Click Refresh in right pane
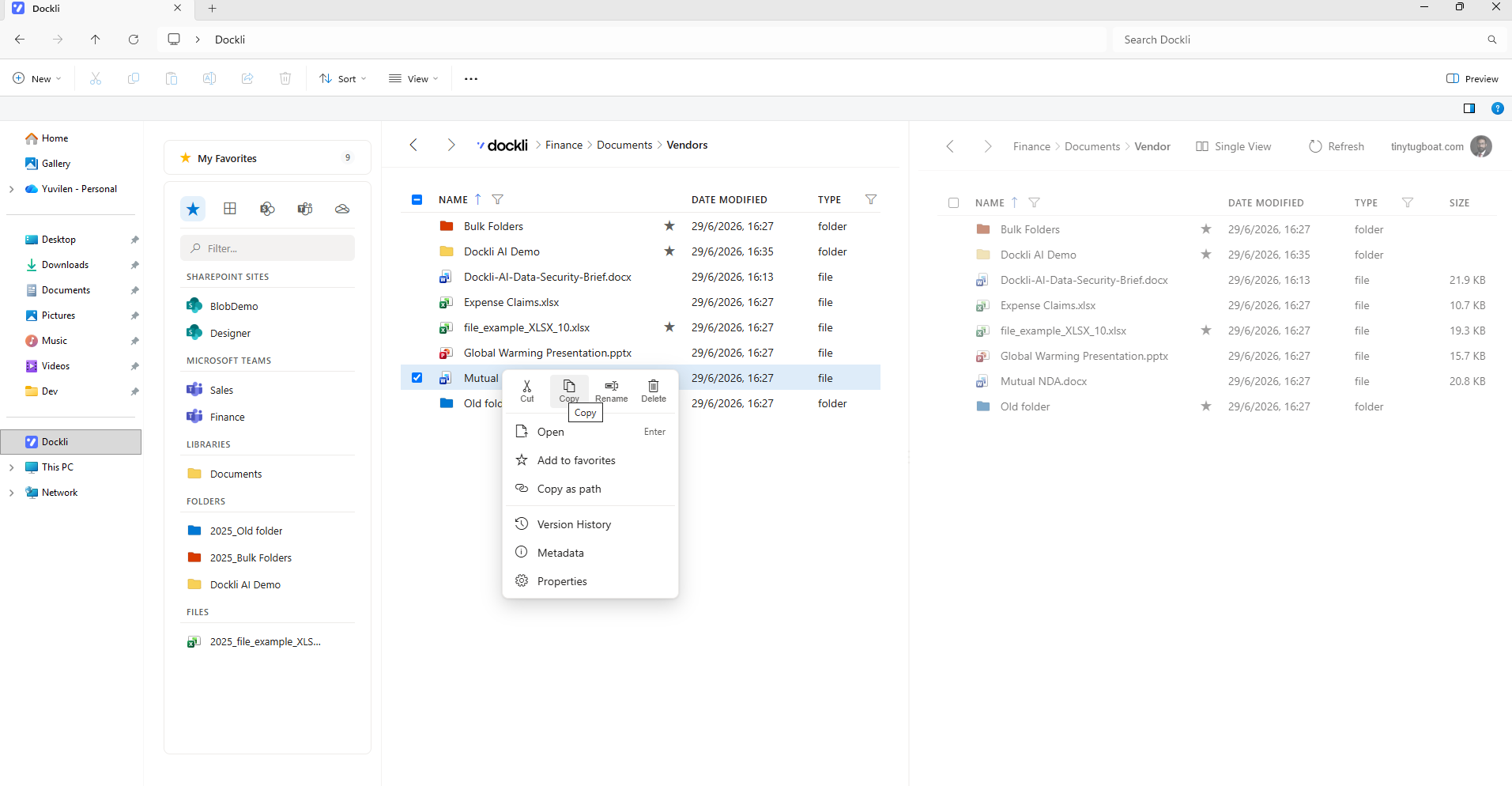1512x786 pixels. [1337, 146]
